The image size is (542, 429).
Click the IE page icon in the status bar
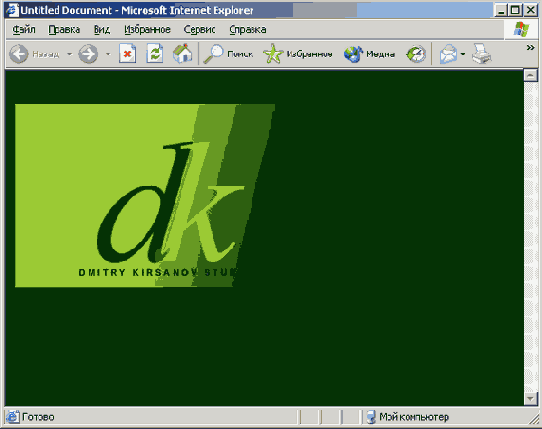[12, 417]
